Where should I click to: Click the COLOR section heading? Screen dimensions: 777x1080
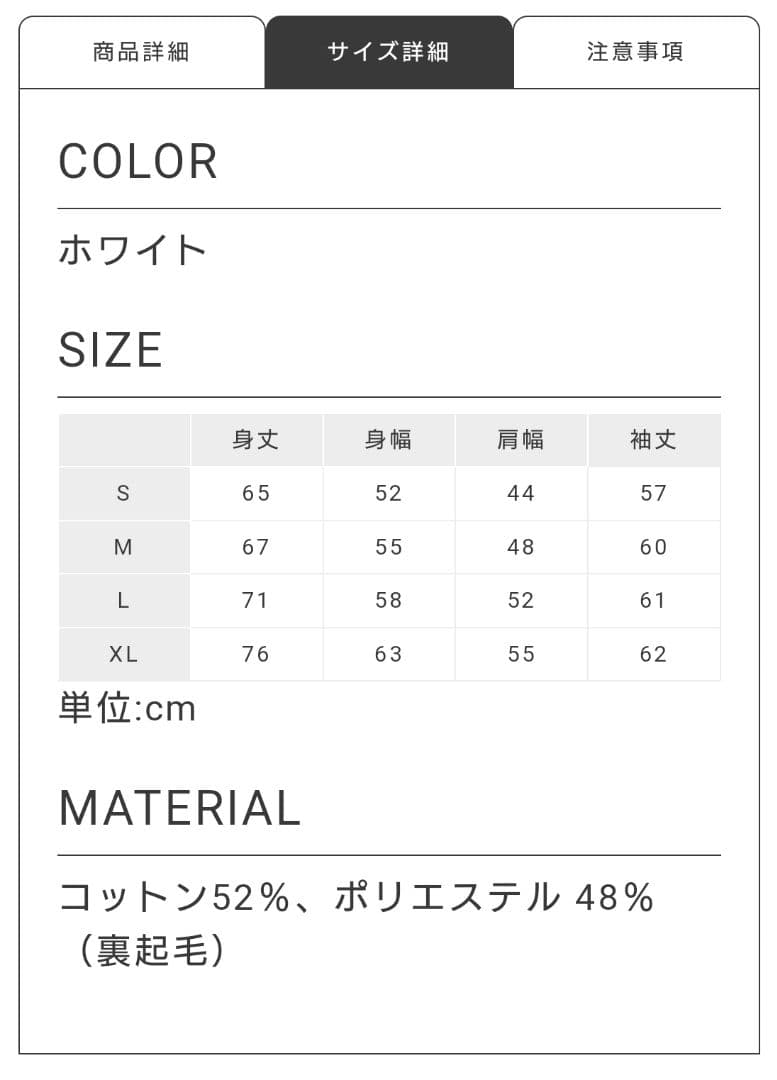pyautogui.click(x=138, y=162)
